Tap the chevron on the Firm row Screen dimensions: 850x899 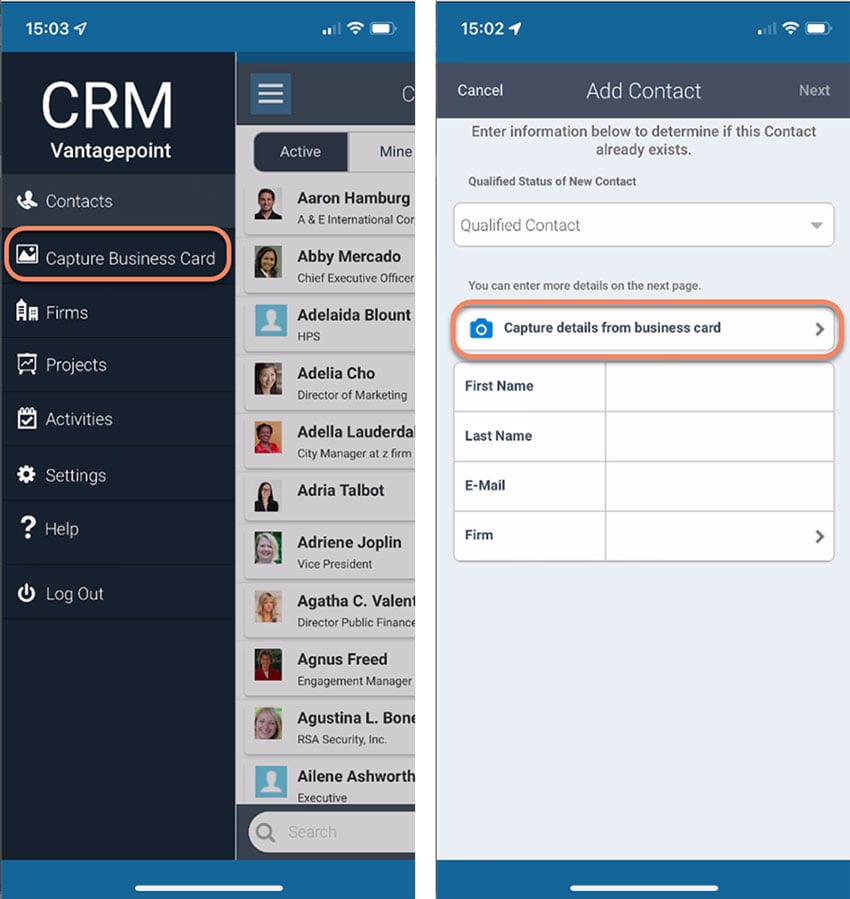820,536
